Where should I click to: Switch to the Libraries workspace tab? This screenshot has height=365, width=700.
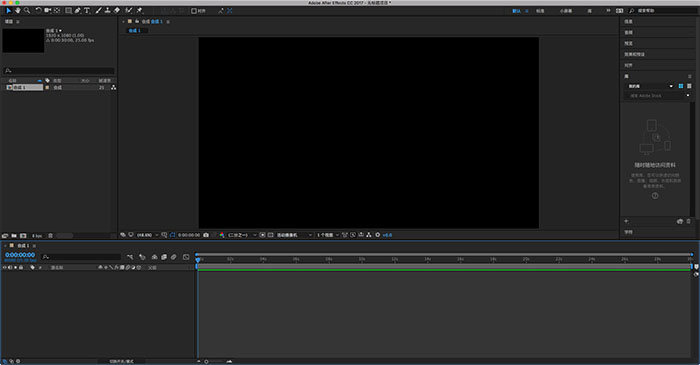tap(590, 11)
